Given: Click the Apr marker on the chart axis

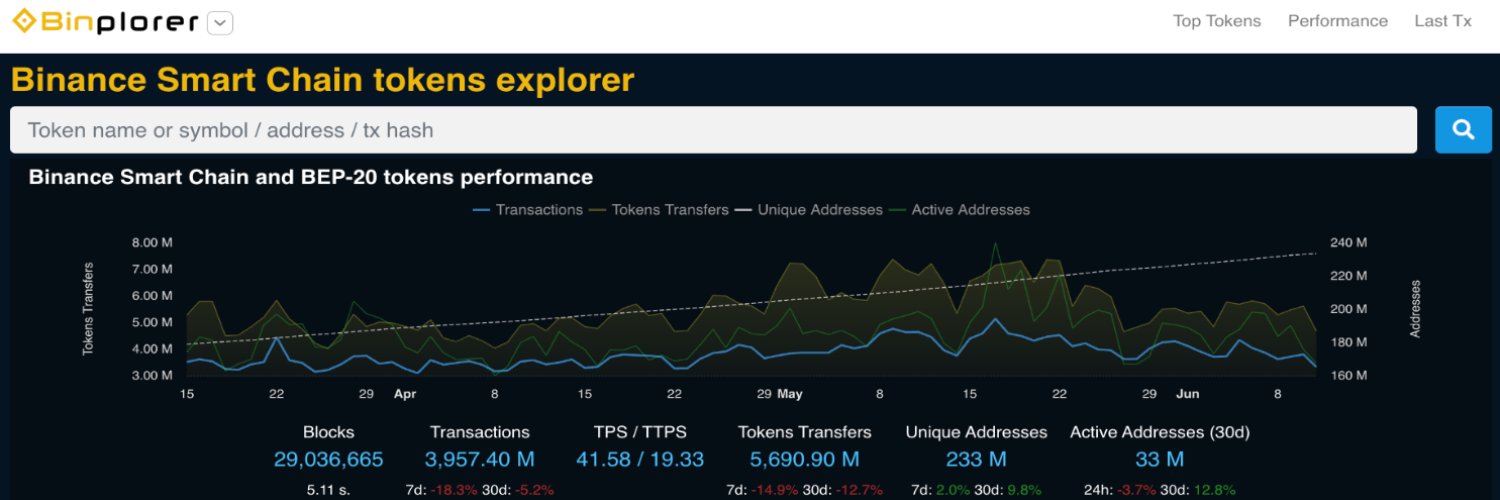Looking at the screenshot, I should point(404,394).
